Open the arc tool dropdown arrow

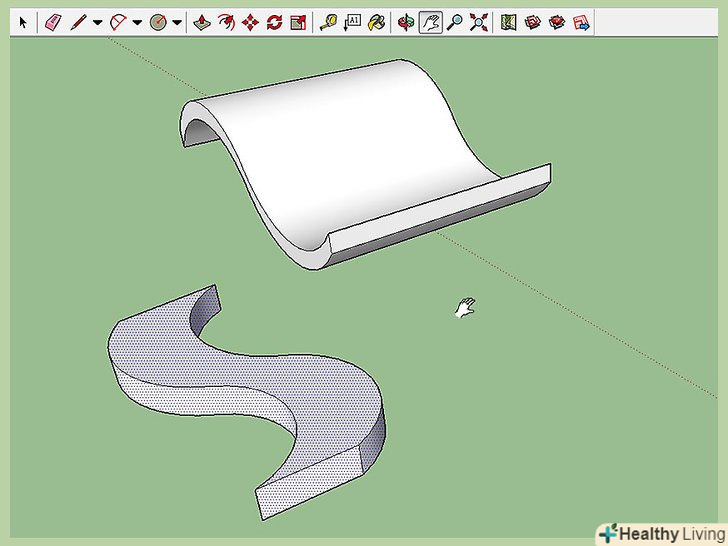click(x=137, y=22)
